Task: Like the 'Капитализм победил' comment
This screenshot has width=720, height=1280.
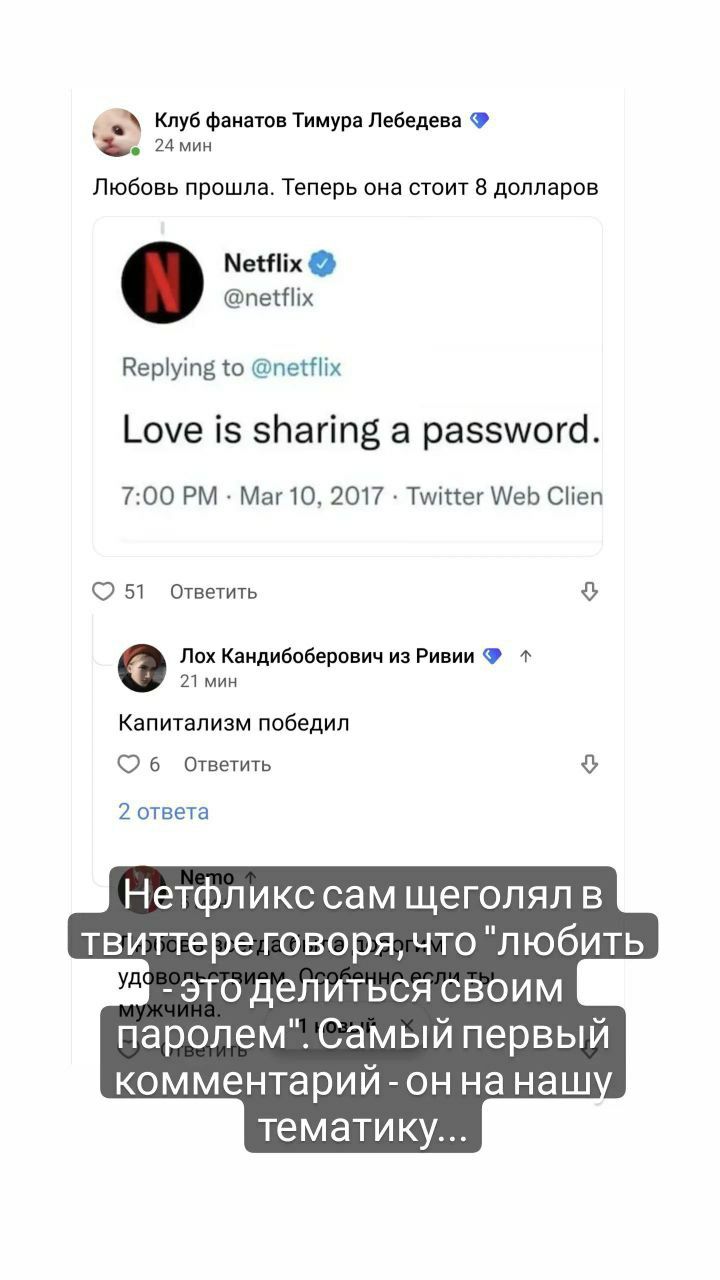Action: click(129, 764)
